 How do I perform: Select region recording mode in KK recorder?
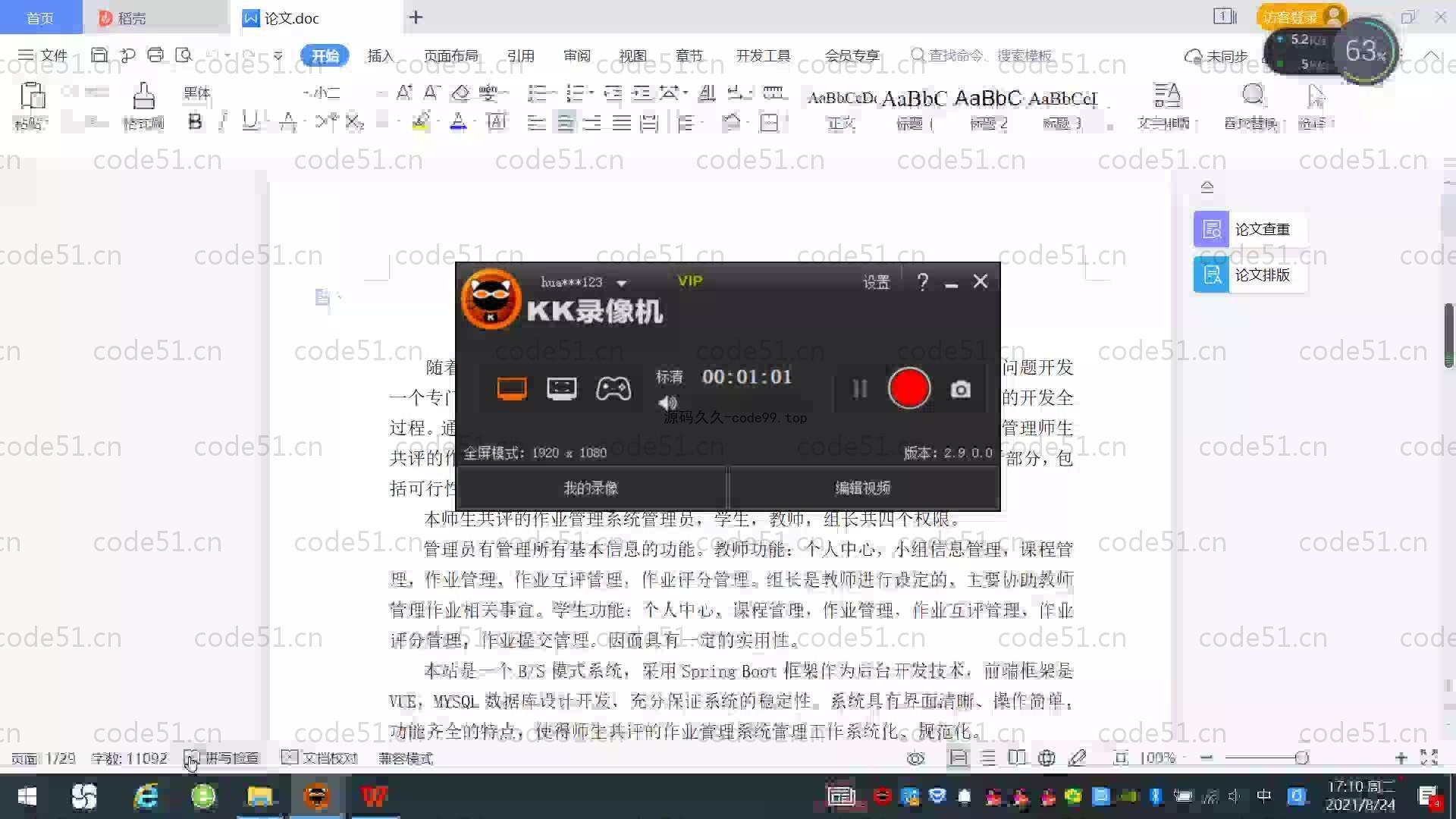pos(562,389)
